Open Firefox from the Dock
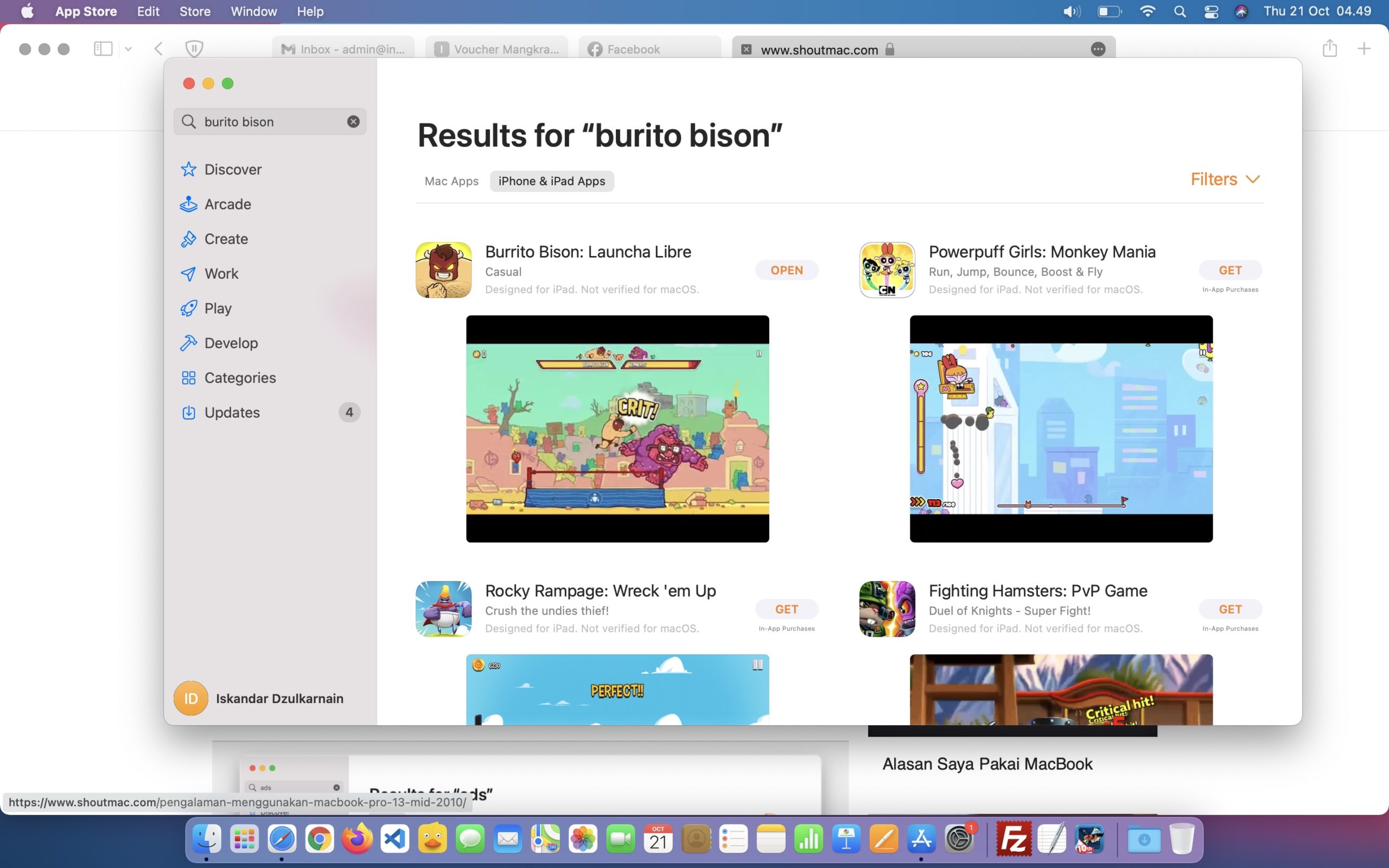 357,839
